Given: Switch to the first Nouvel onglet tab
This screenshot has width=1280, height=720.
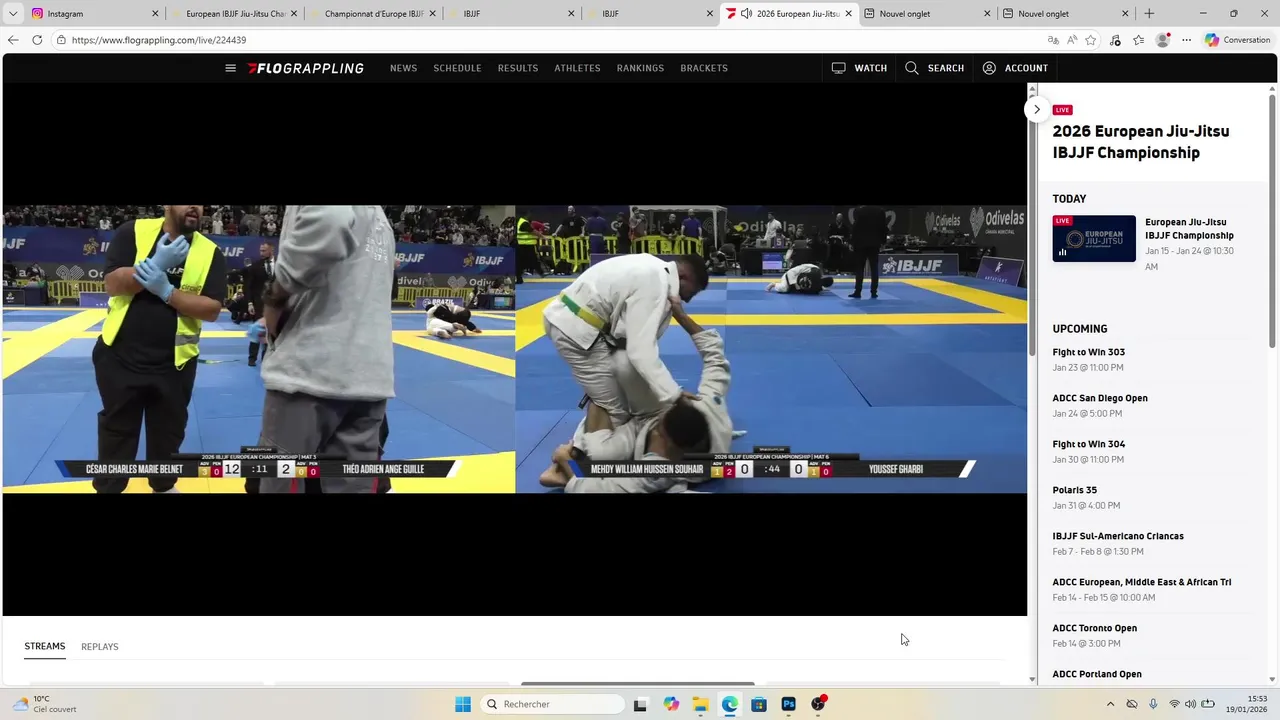Looking at the screenshot, I should (x=927, y=14).
